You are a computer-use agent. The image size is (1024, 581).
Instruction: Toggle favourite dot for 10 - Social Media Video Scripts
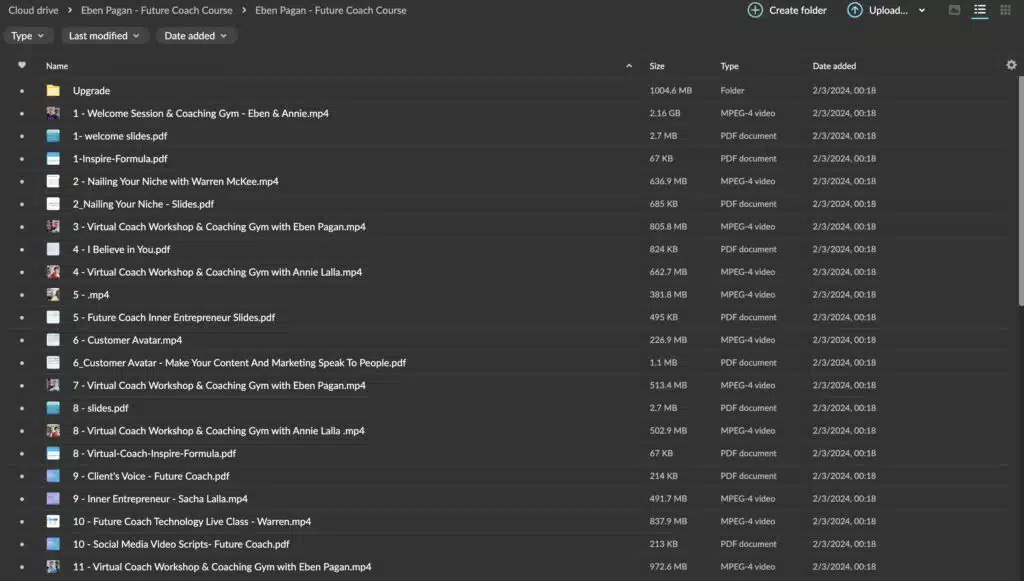[22, 544]
